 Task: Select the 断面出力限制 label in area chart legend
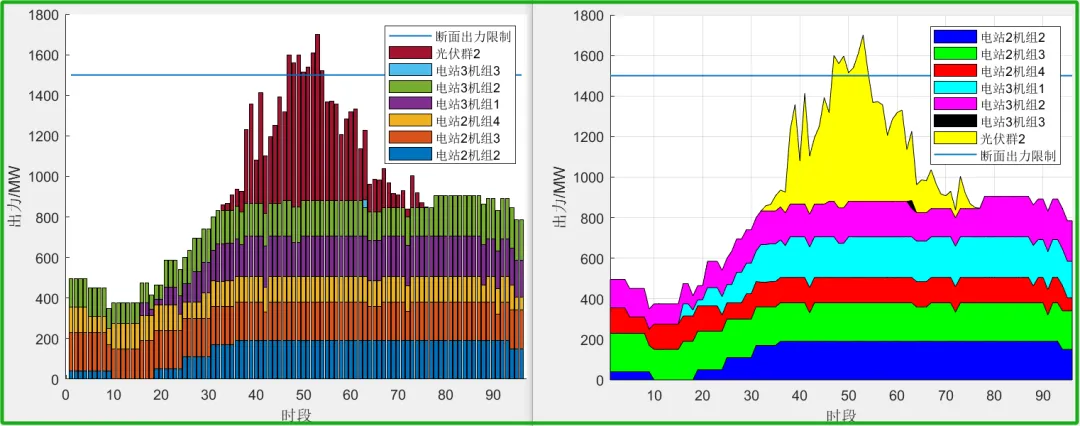1018,155
